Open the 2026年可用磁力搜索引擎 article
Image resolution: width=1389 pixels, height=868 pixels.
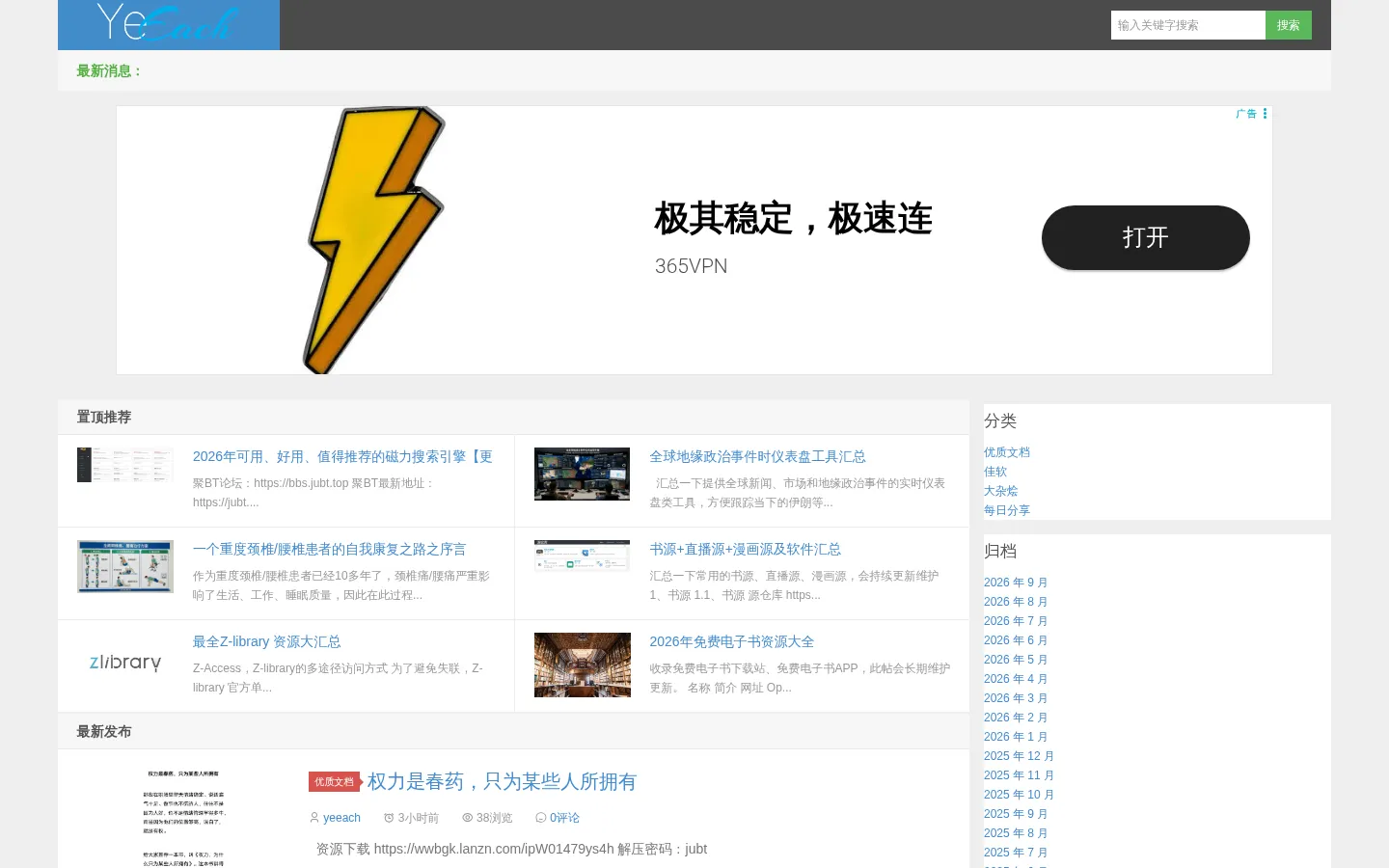[342, 456]
